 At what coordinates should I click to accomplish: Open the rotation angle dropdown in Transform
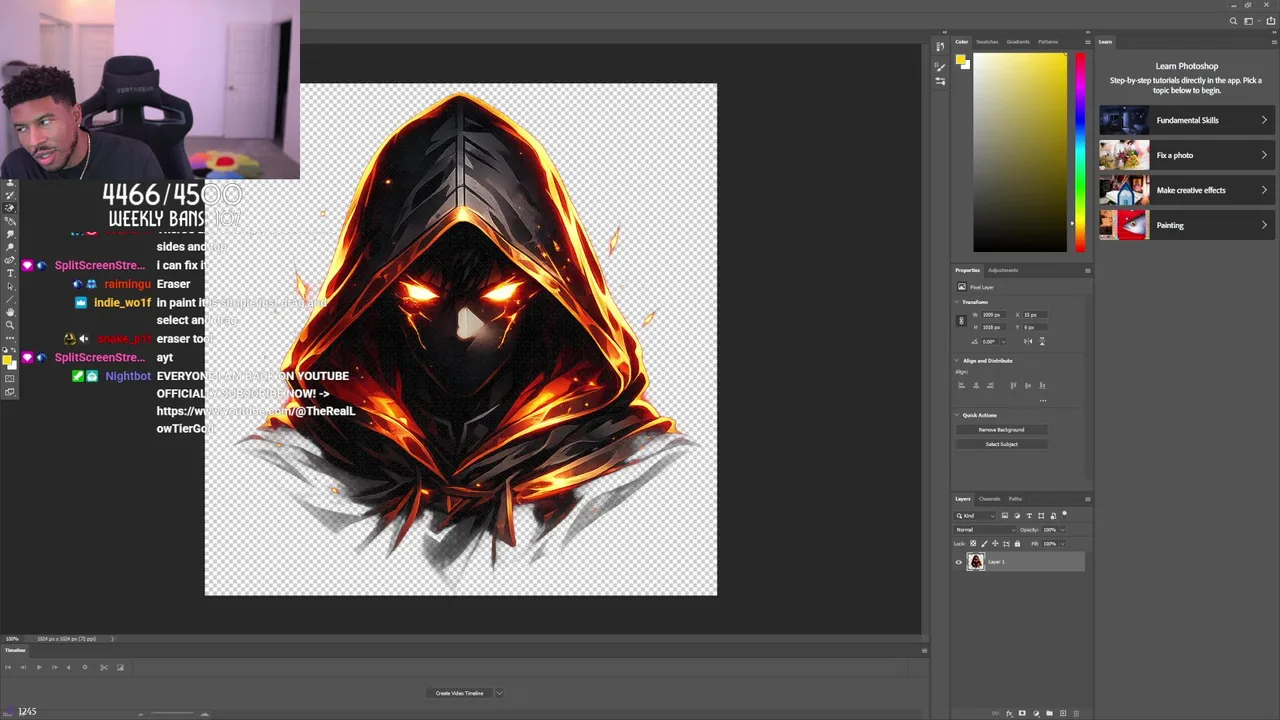pos(1004,341)
